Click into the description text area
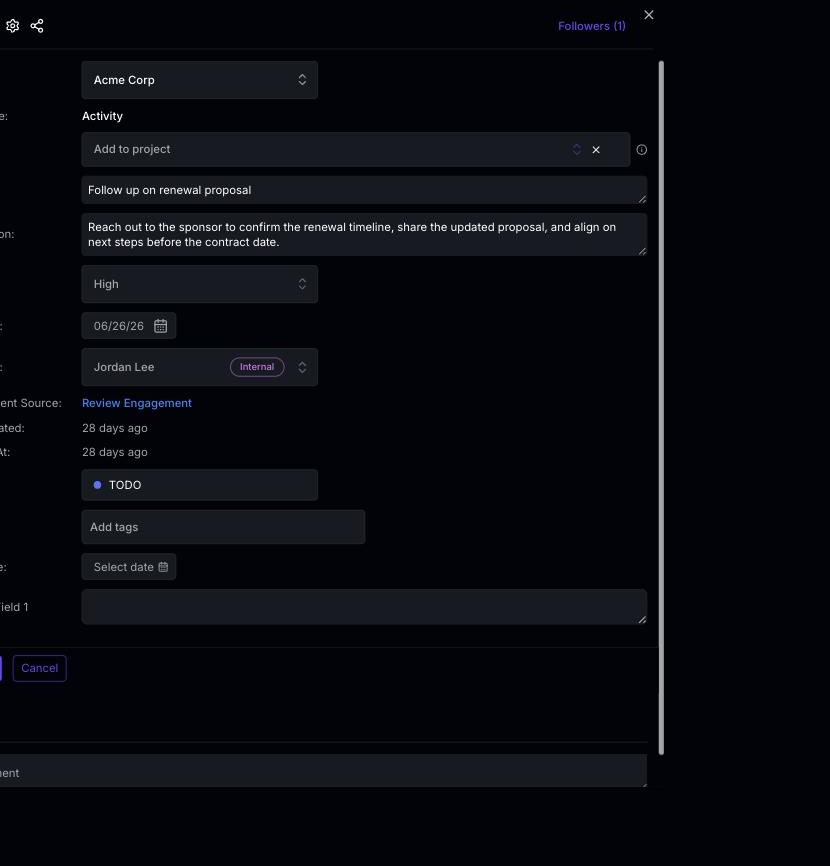The height and width of the screenshot is (866, 830). click(364, 235)
